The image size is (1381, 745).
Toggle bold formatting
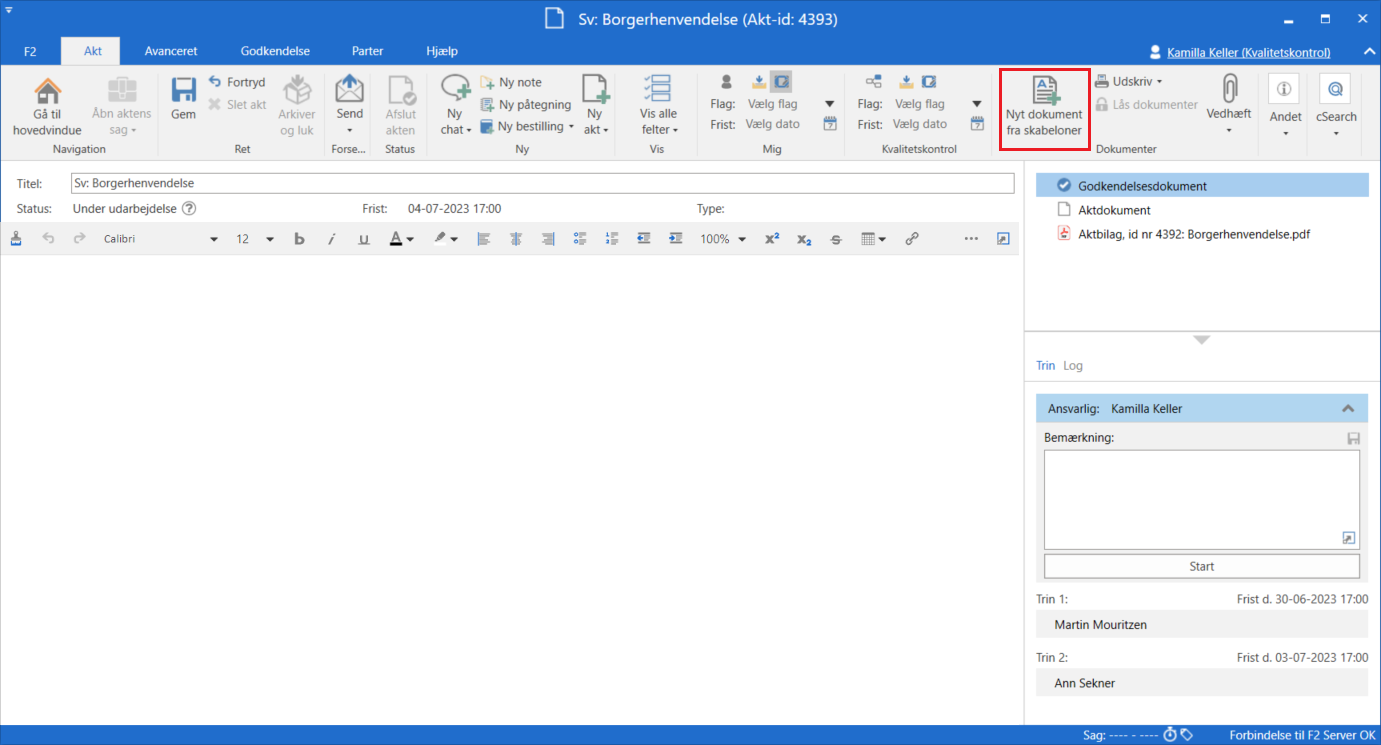pyautogui.click(x=299, y=239)
